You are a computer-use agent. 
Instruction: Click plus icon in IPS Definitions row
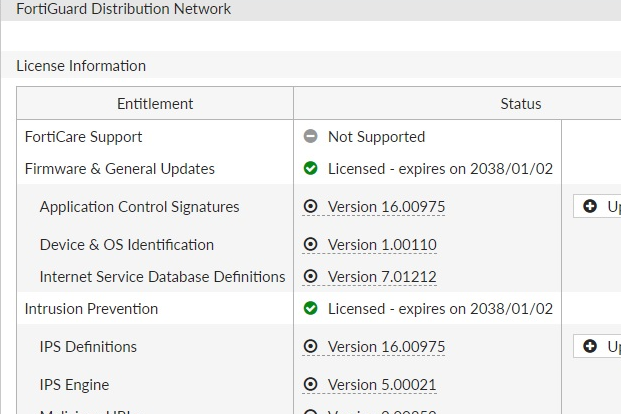[590, 346]
